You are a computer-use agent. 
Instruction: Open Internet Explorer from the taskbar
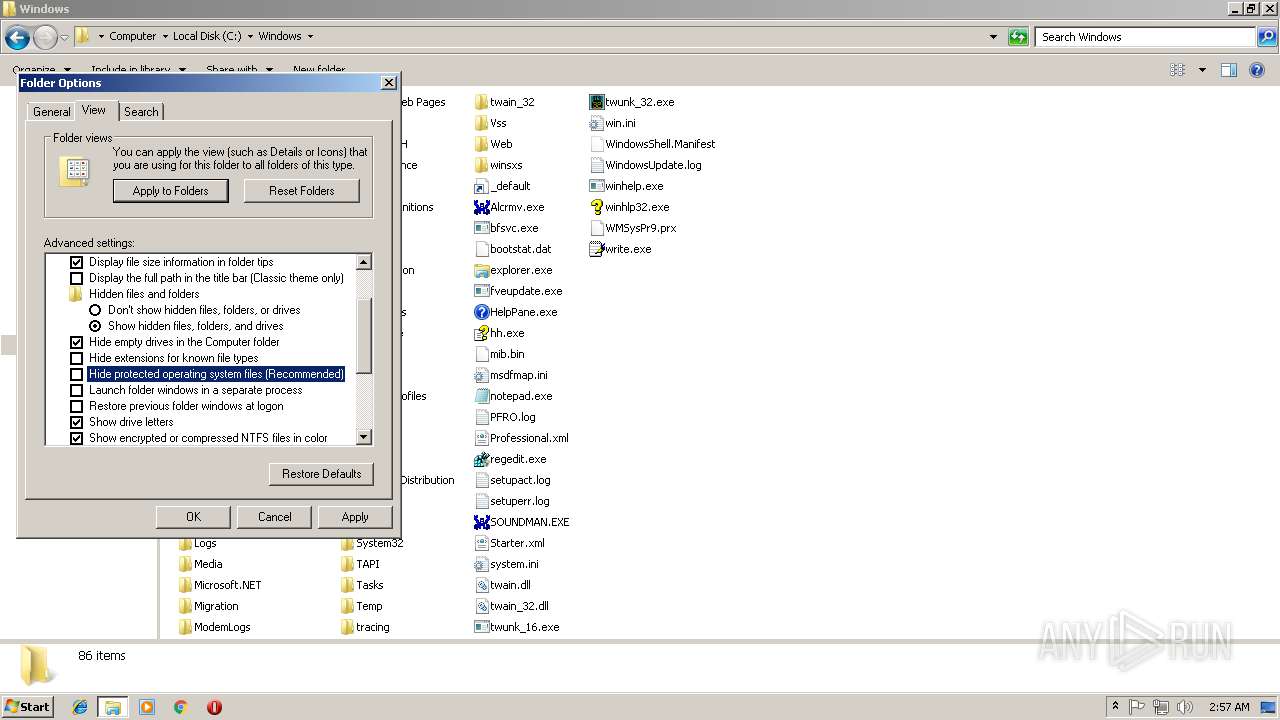coord(80,707)
